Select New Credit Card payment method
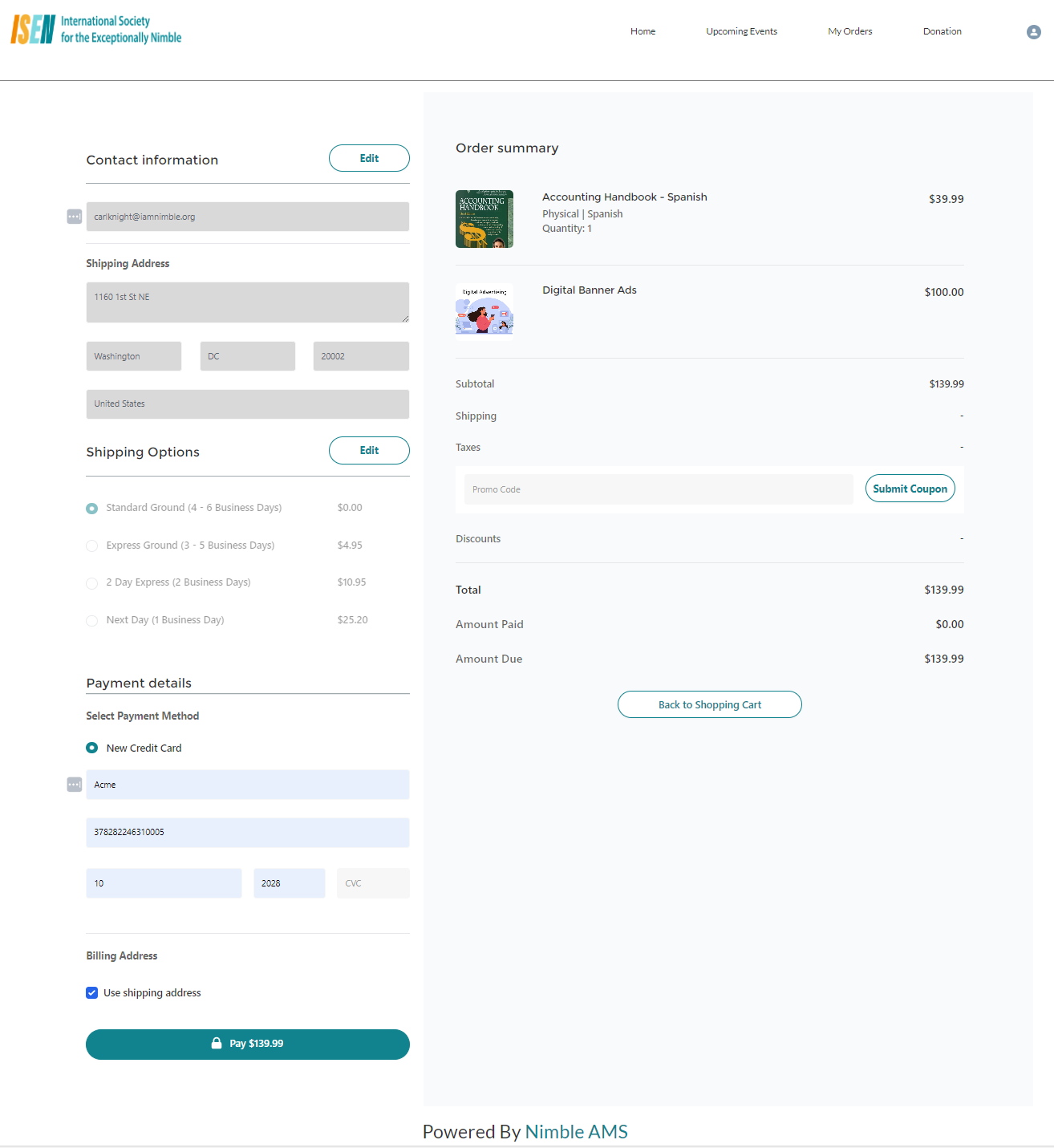This screenshot has width=1054, height=1148. click(x=92, y=748)
